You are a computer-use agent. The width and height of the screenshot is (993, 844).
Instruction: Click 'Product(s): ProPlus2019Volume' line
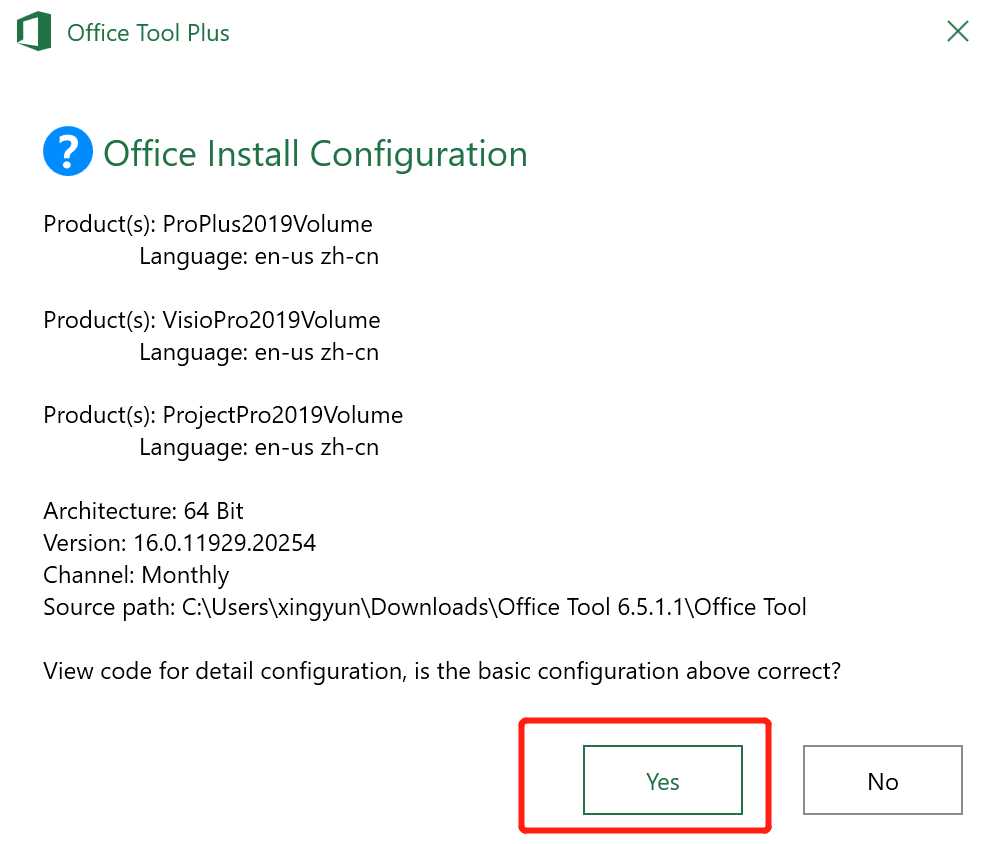click(208, 224)
